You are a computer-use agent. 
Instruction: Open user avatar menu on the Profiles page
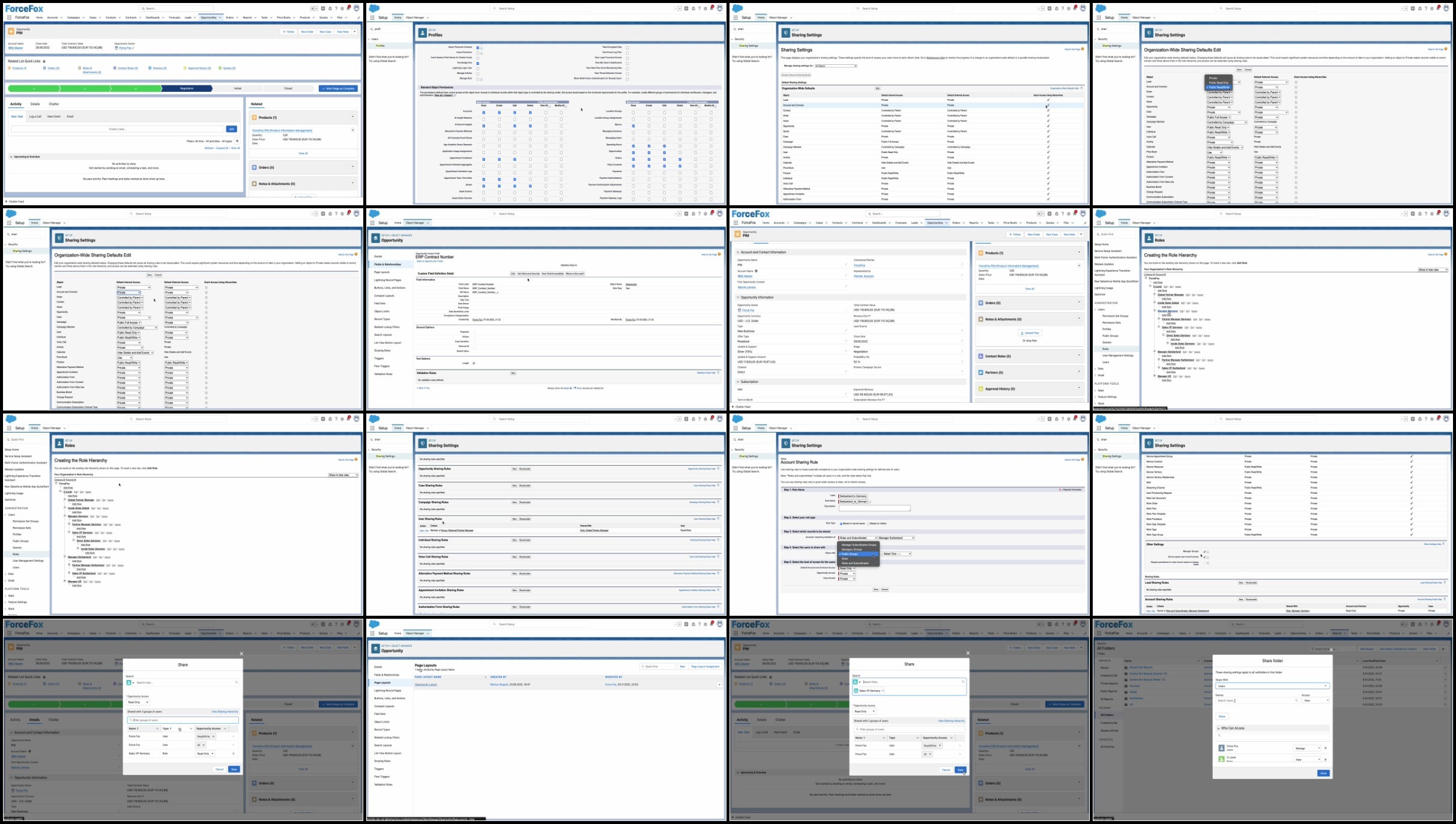[x=720, y=8]
